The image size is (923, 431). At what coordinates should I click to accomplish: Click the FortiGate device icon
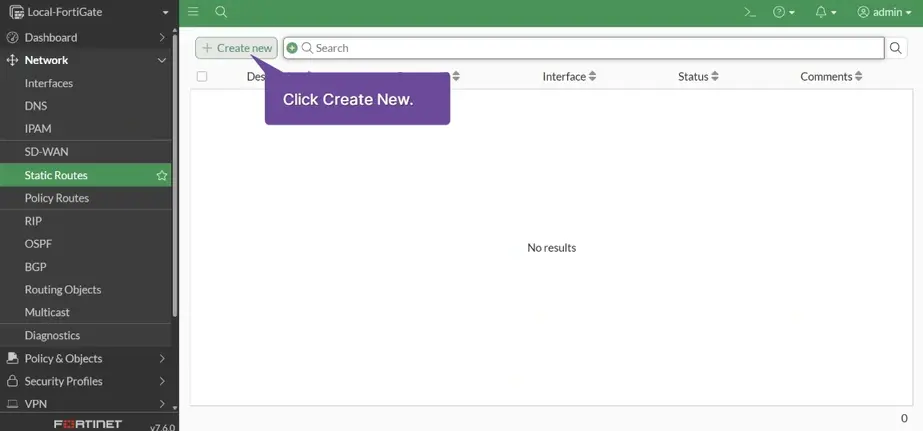(16, 12)
